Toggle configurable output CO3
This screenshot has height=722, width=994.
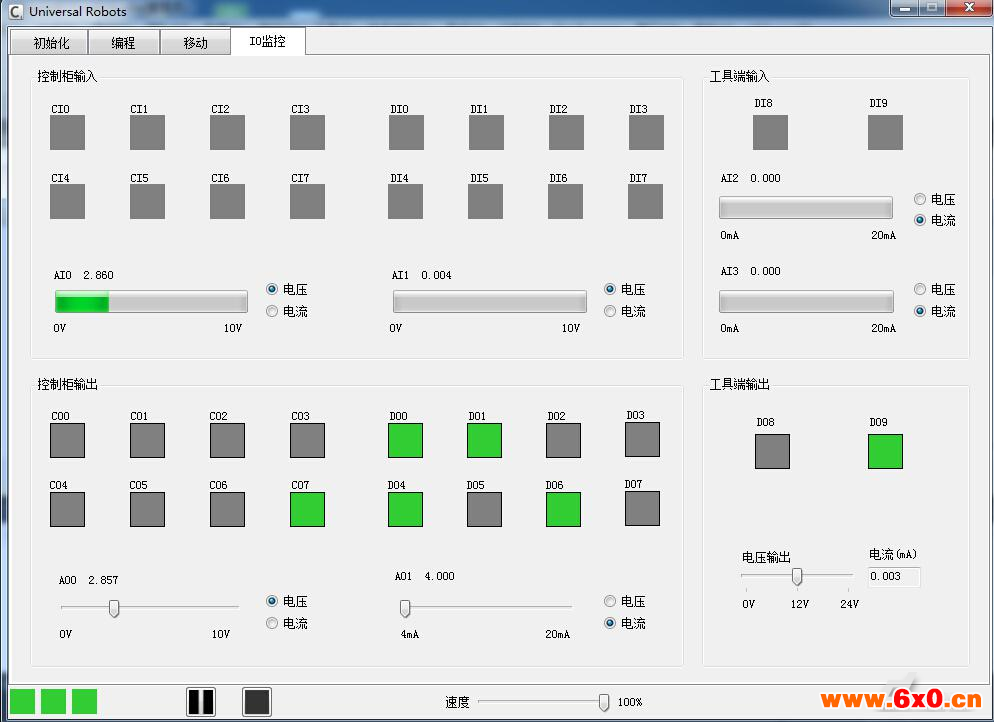(307, 441)
